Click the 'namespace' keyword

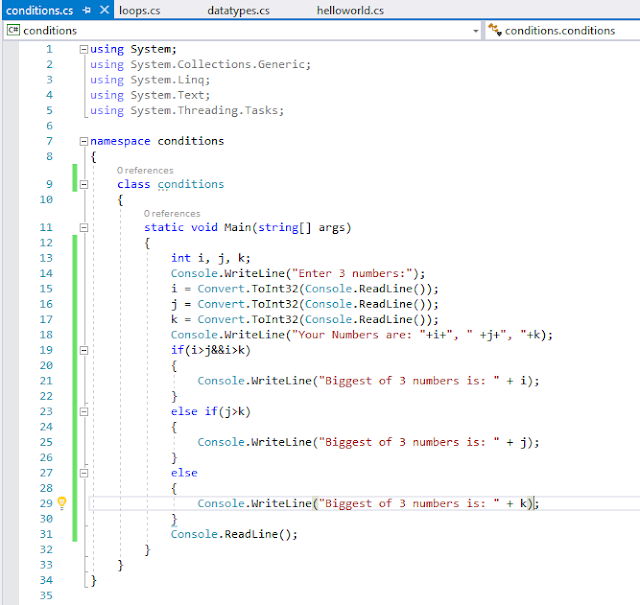pos(120,141)
